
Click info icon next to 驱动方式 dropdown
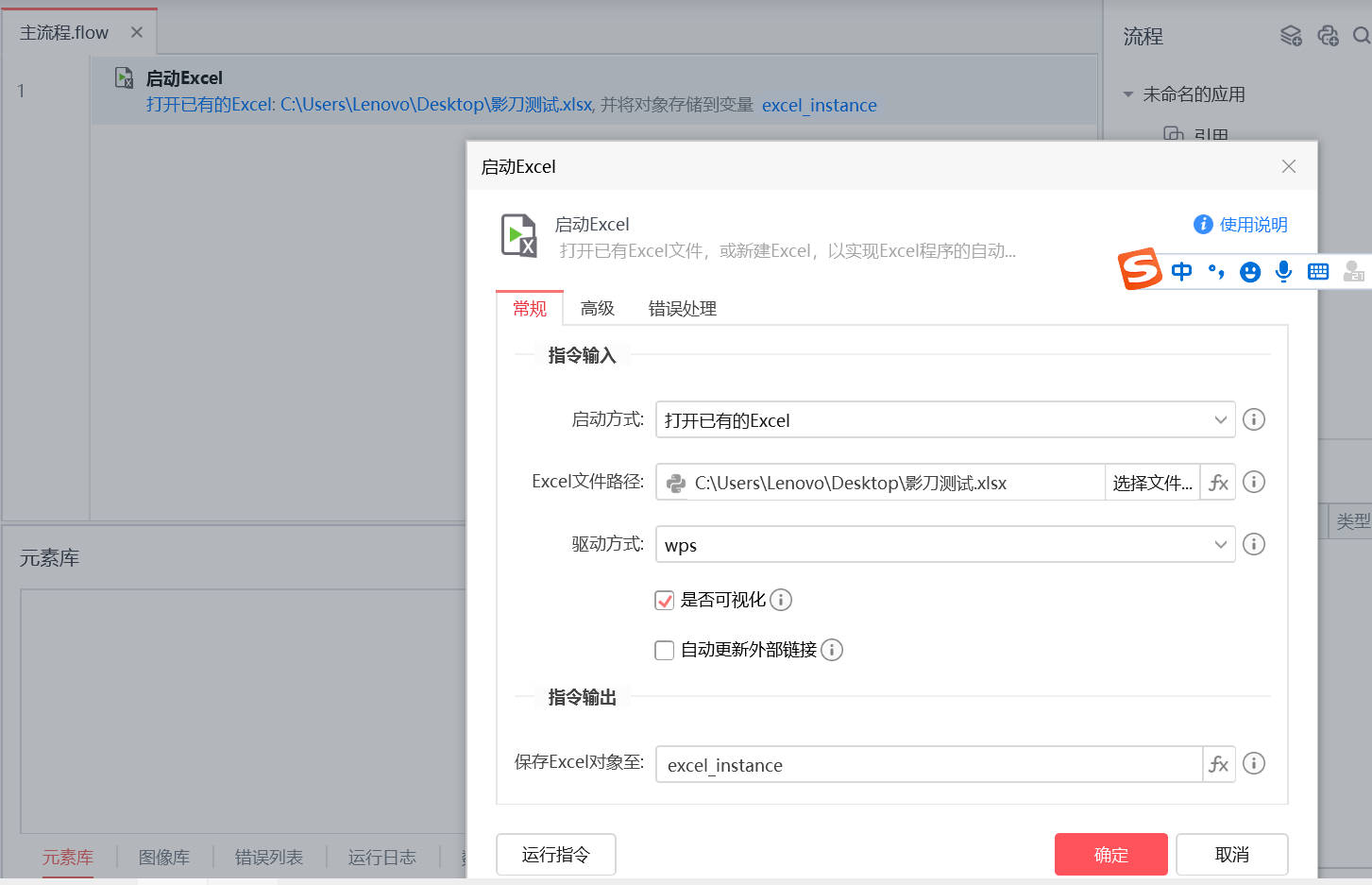click(x=1254, y=544)
